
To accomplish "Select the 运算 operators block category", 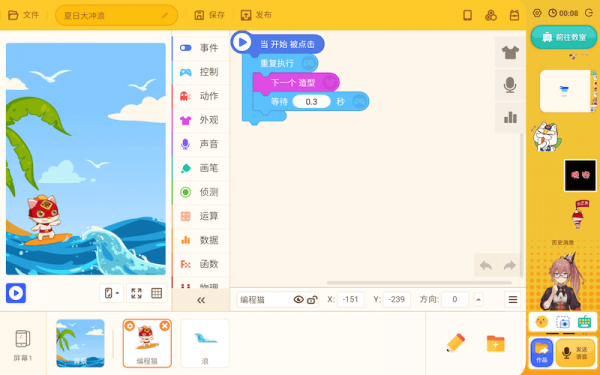I will click(201, 216).
